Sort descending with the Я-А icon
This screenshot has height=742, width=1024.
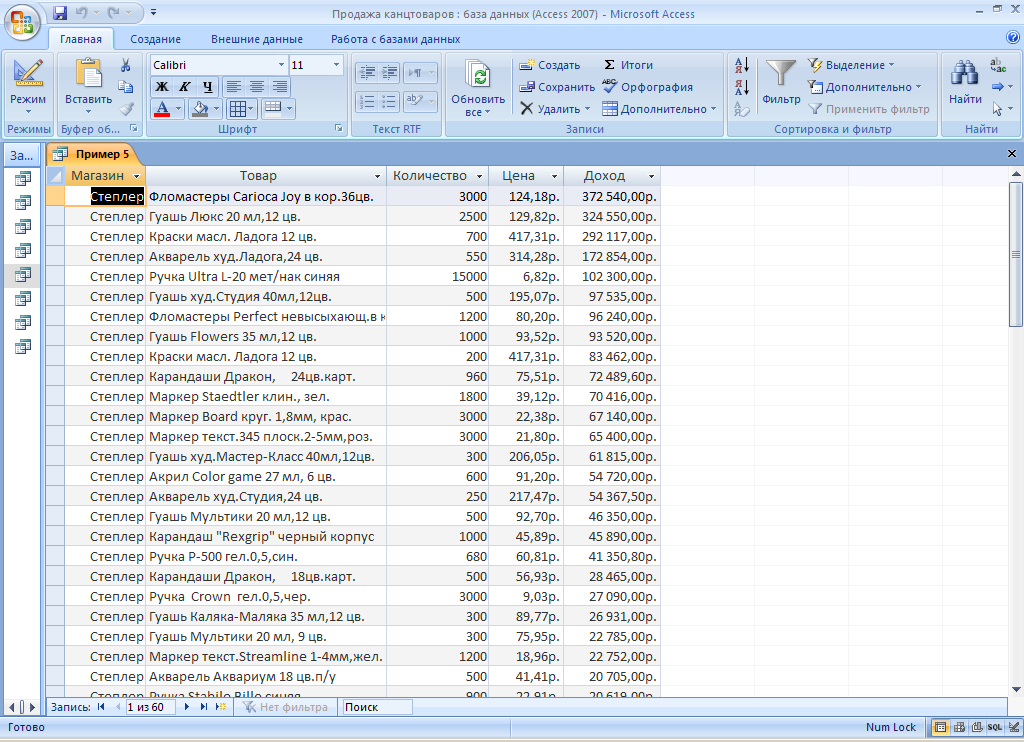[742, 87]
